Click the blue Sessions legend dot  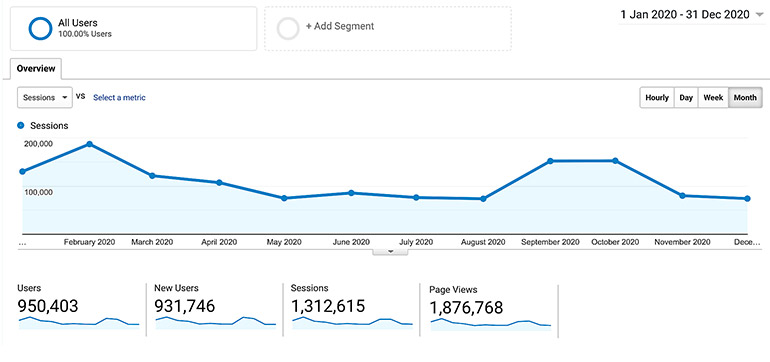tap(21, 125)
